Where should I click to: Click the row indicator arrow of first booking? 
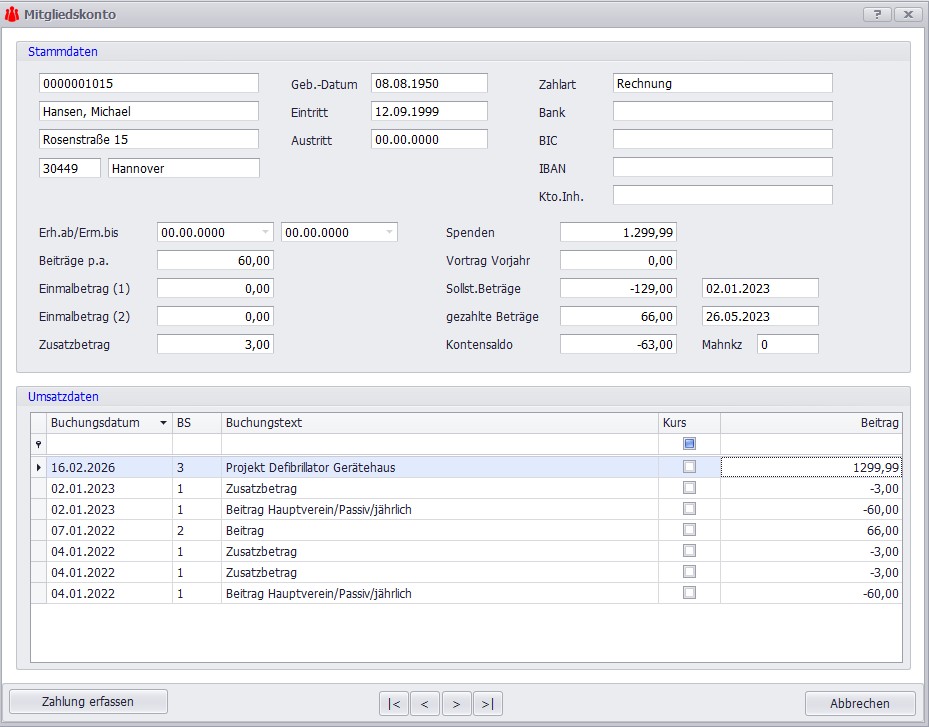pos(39,467)
